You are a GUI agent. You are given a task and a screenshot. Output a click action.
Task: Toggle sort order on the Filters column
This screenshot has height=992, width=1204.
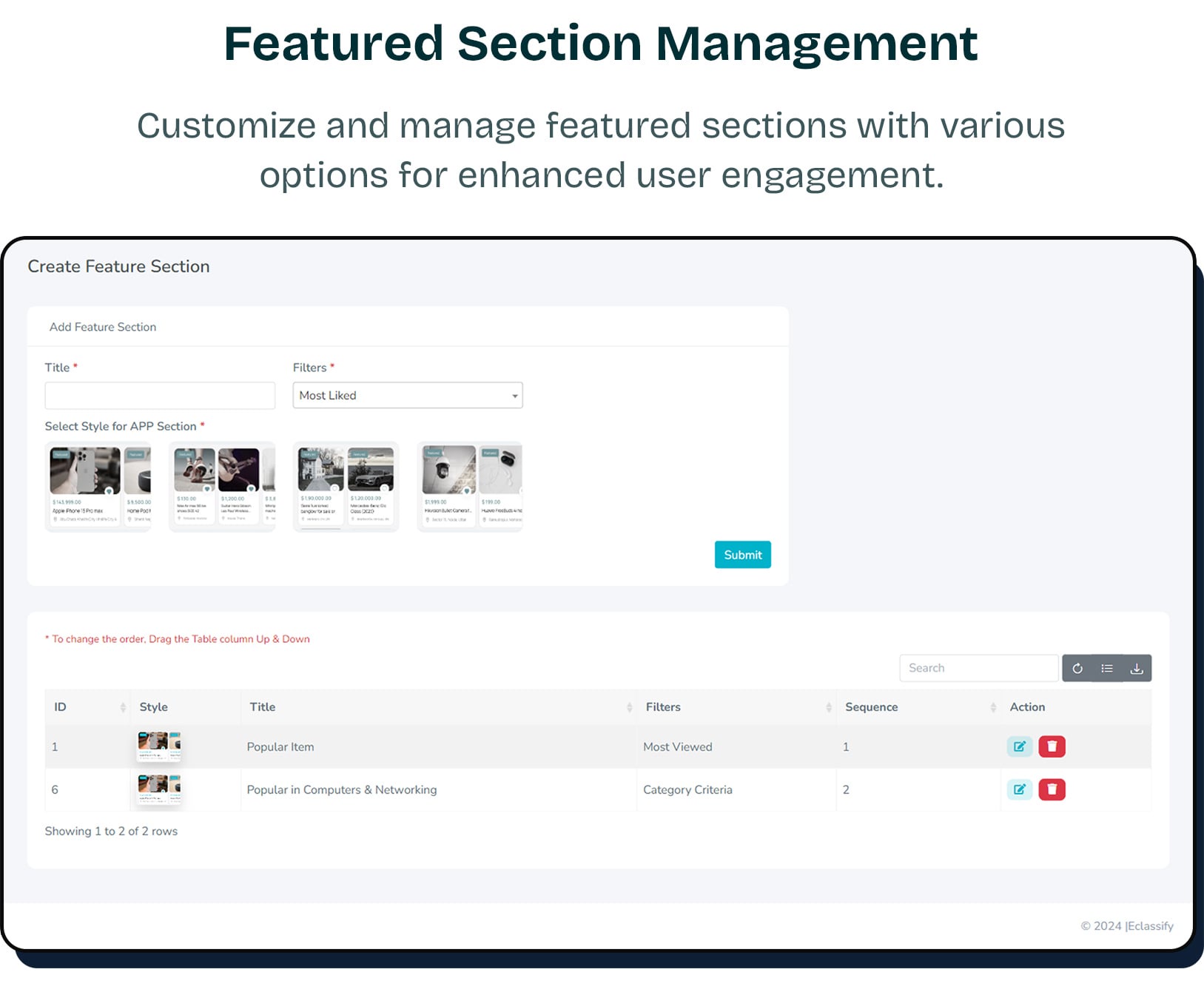point(828,707)
